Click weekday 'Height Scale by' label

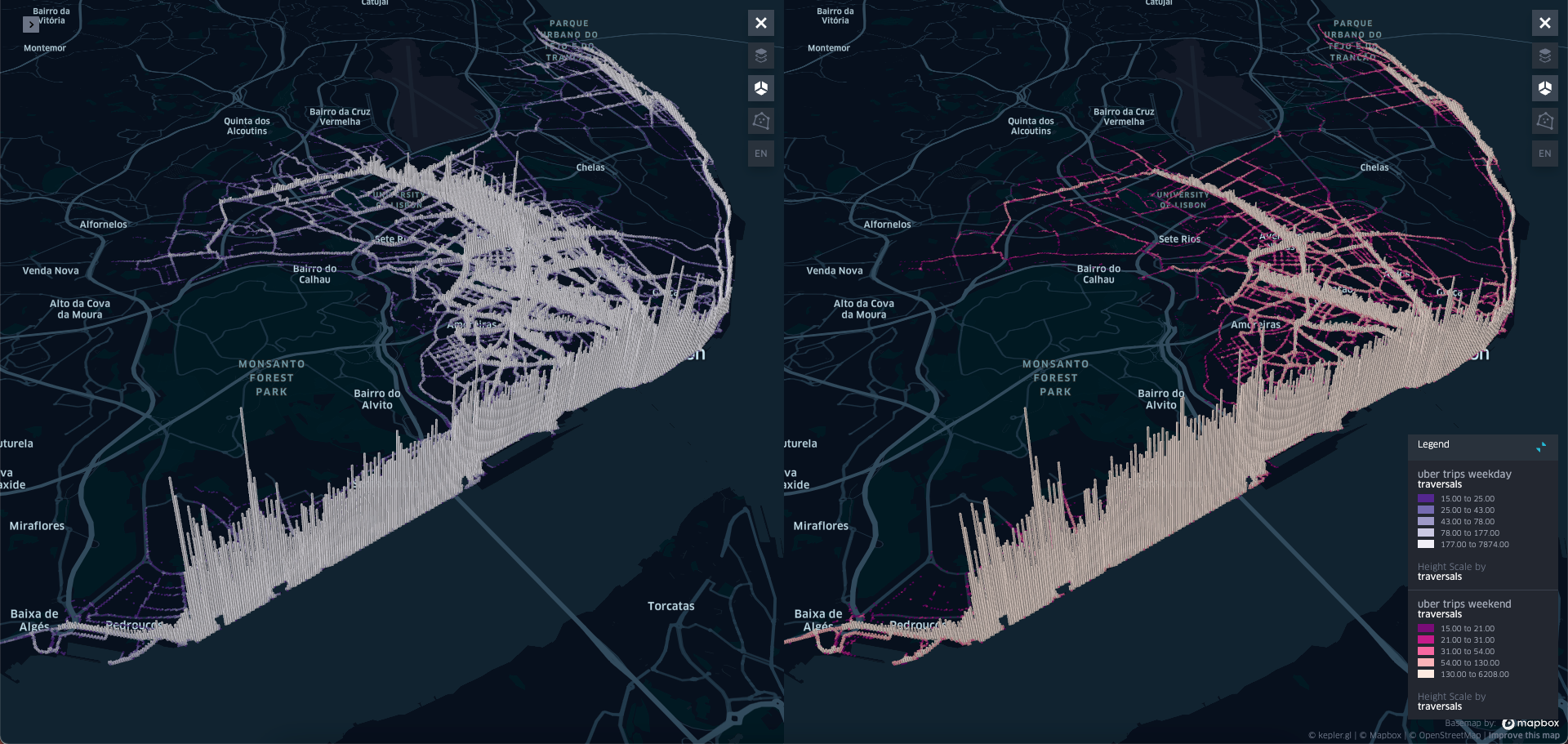pos(1451,567)
